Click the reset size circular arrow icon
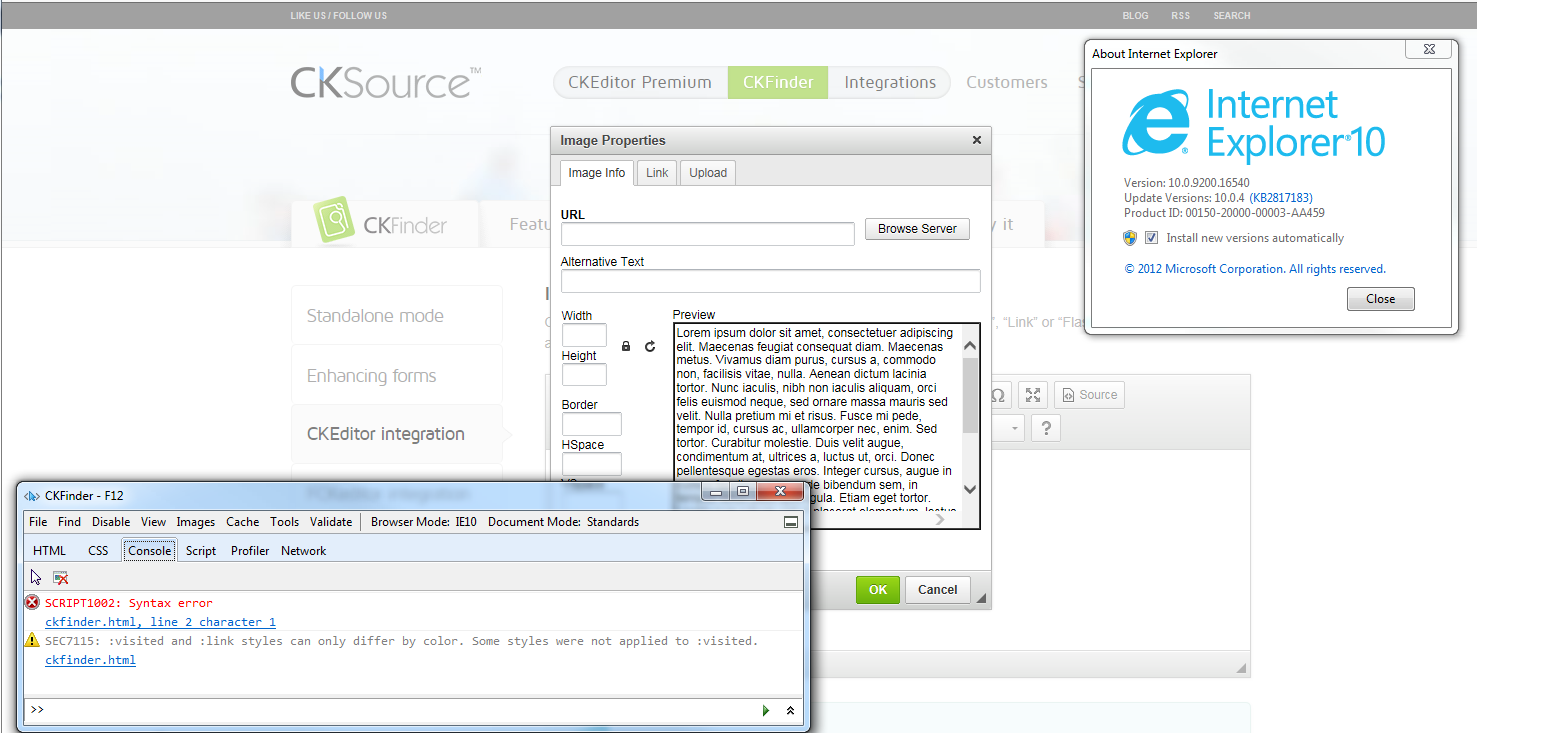Screen dimensions: 1563x733 (x=650, y=346)
